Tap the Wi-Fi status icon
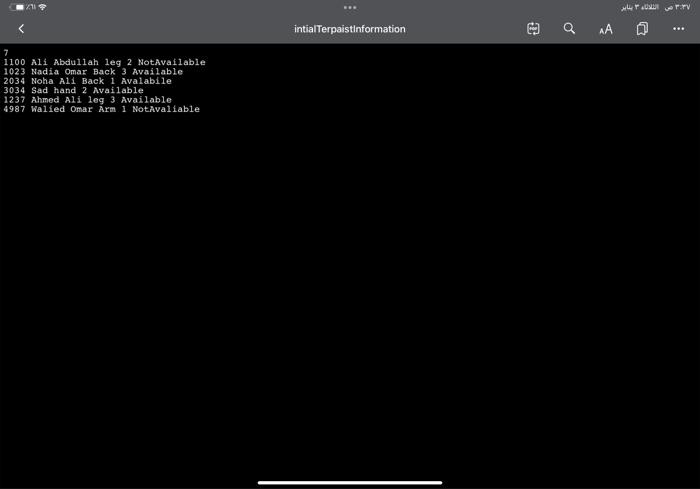Screen dimensions: 700x489 click(x=42, y=7)
